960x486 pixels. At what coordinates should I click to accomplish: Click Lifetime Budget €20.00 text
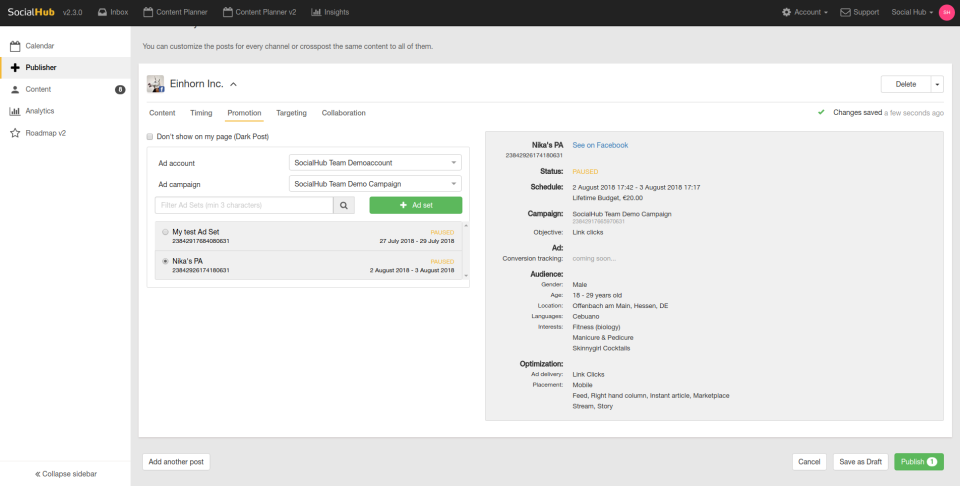click(607, 198)
